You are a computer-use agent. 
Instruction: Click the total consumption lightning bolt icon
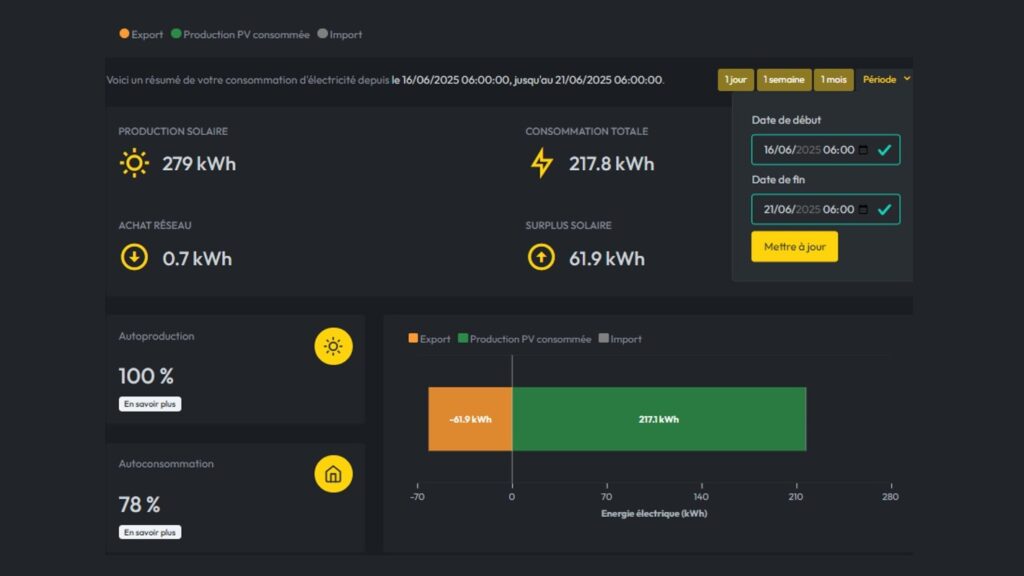point(541,163)
